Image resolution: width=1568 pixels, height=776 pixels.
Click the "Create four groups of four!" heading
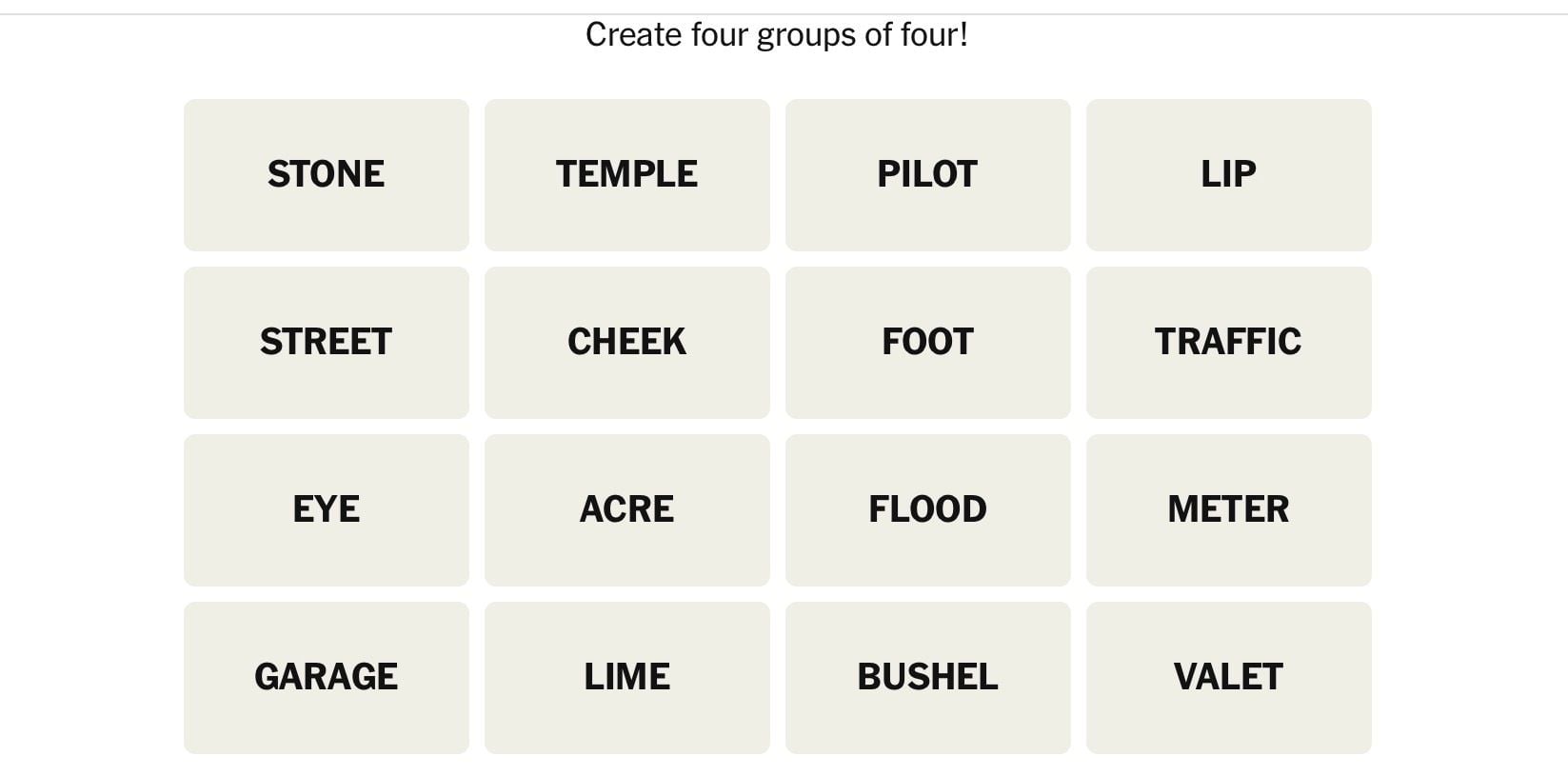click(x=776, y=35)
